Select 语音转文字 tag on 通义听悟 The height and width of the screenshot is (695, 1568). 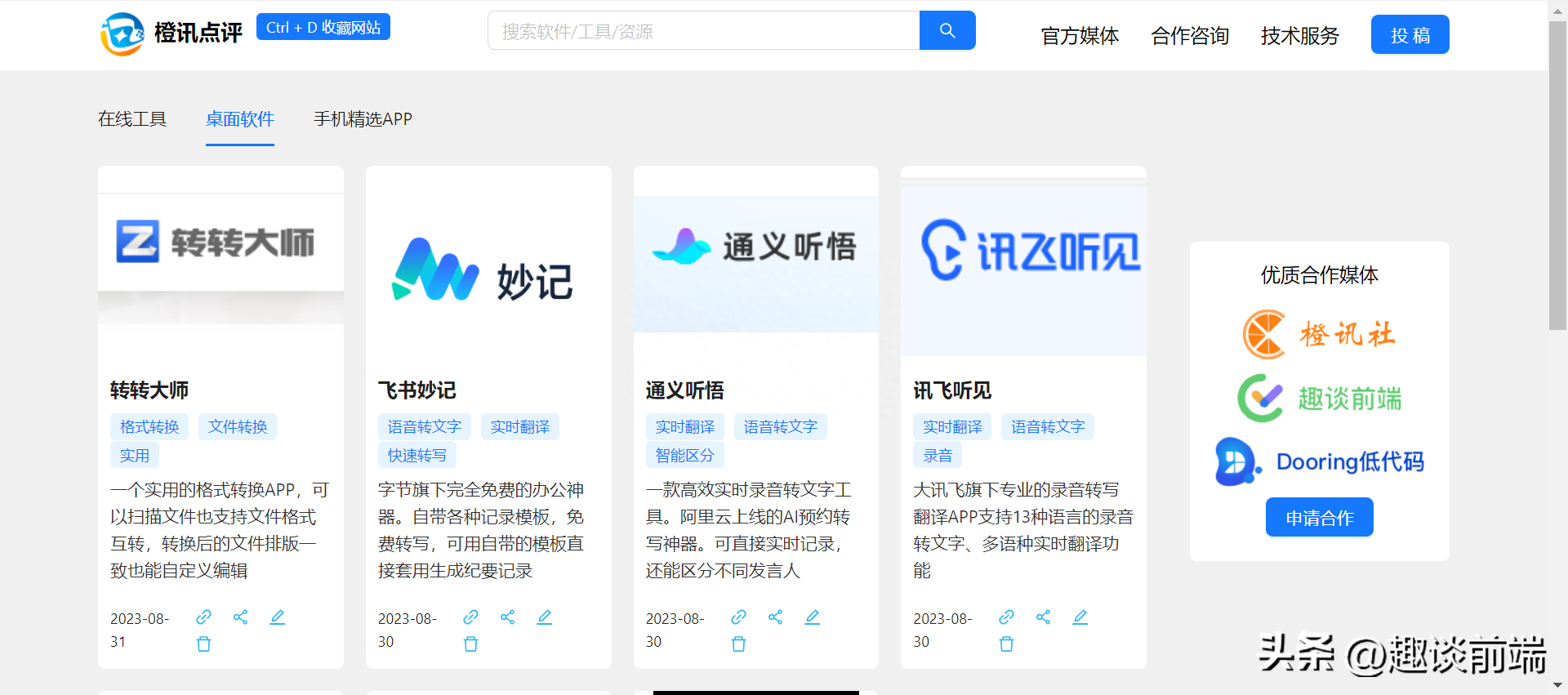(x=781, y=426)
